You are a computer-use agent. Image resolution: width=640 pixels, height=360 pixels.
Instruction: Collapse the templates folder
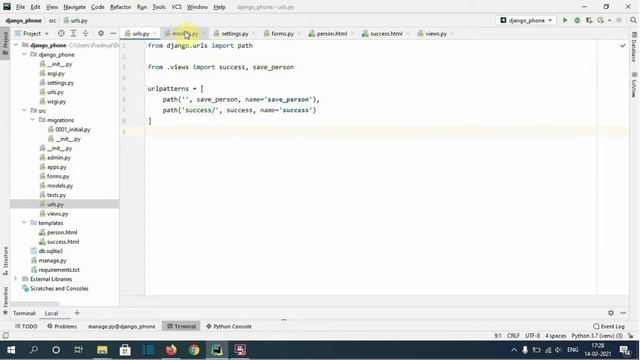click(x=24, y=223)
